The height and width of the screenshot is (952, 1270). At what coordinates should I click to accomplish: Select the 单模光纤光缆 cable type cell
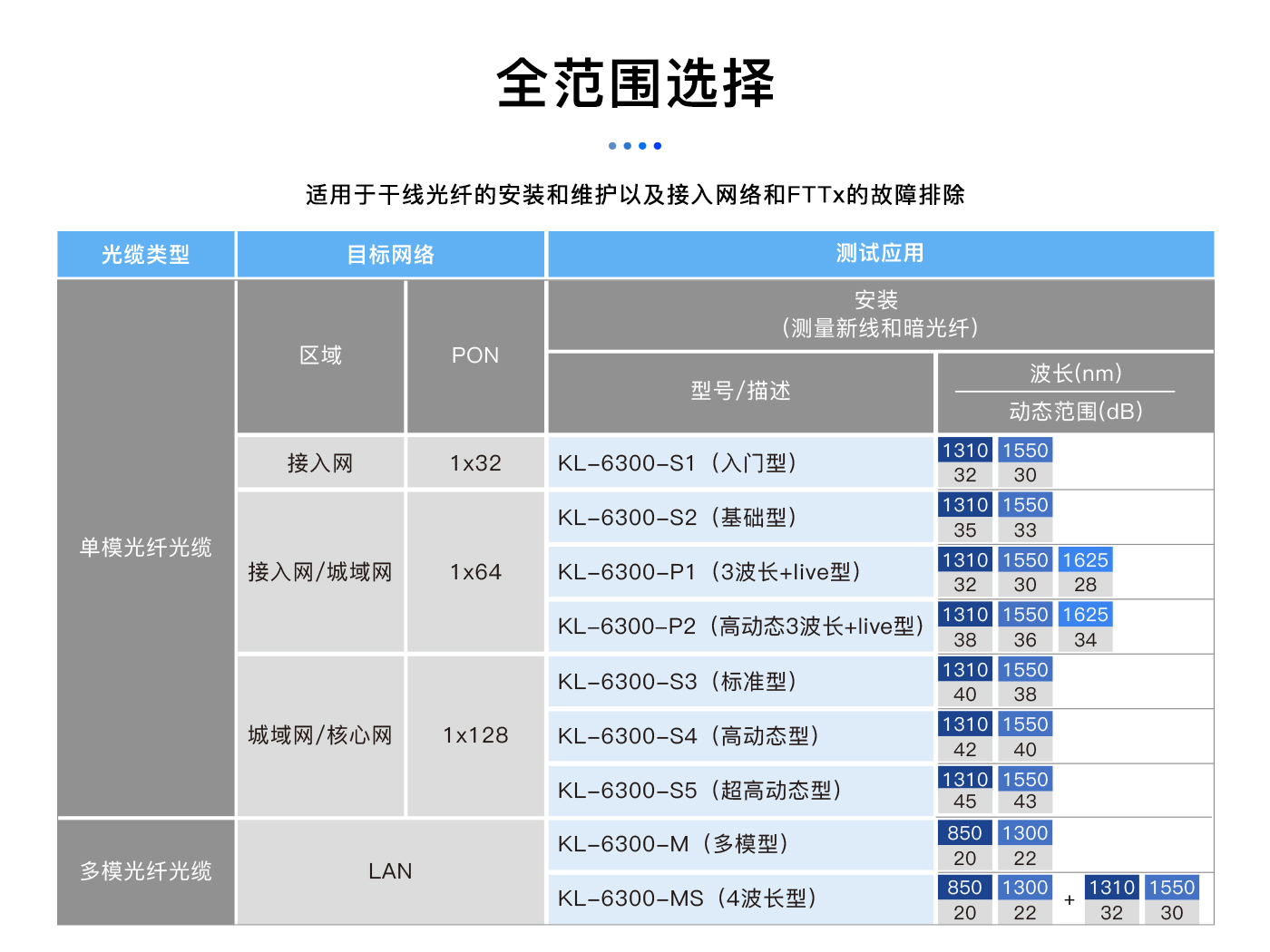point(145,549)
